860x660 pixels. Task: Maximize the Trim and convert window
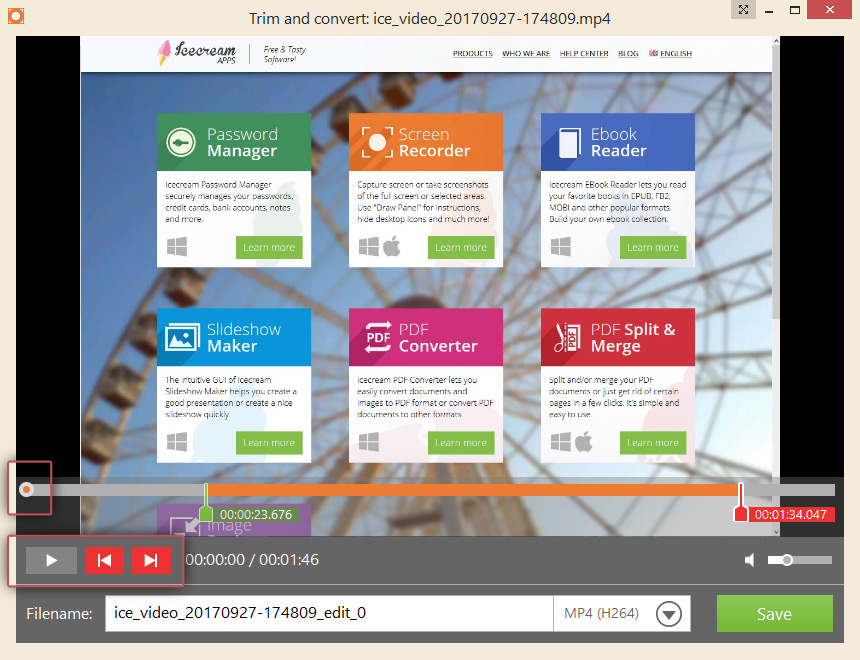point(795,10)
